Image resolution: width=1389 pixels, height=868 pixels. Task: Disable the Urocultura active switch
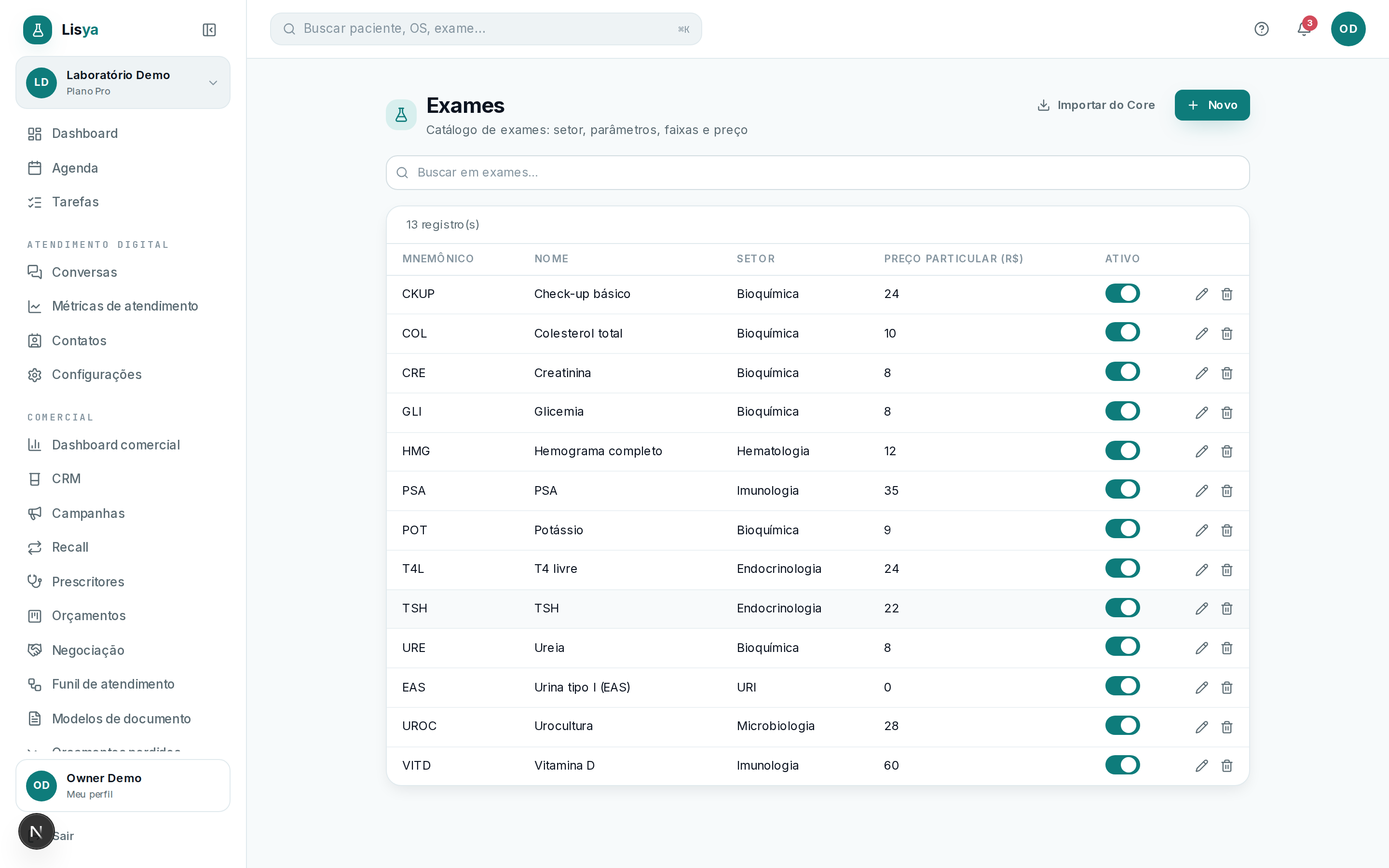[1122, 726]
